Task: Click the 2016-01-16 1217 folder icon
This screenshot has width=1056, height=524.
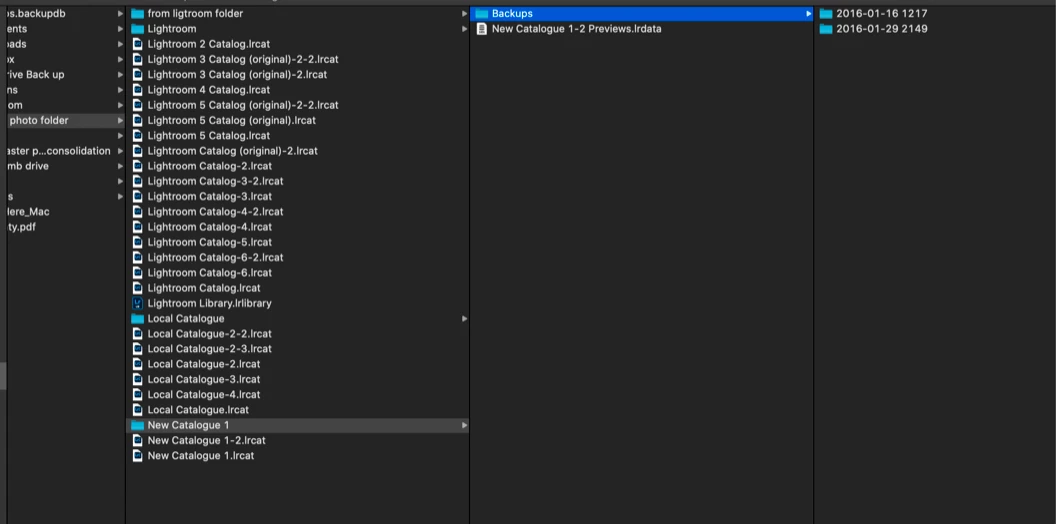Action: pyautogui.click(x=826, y=13)
